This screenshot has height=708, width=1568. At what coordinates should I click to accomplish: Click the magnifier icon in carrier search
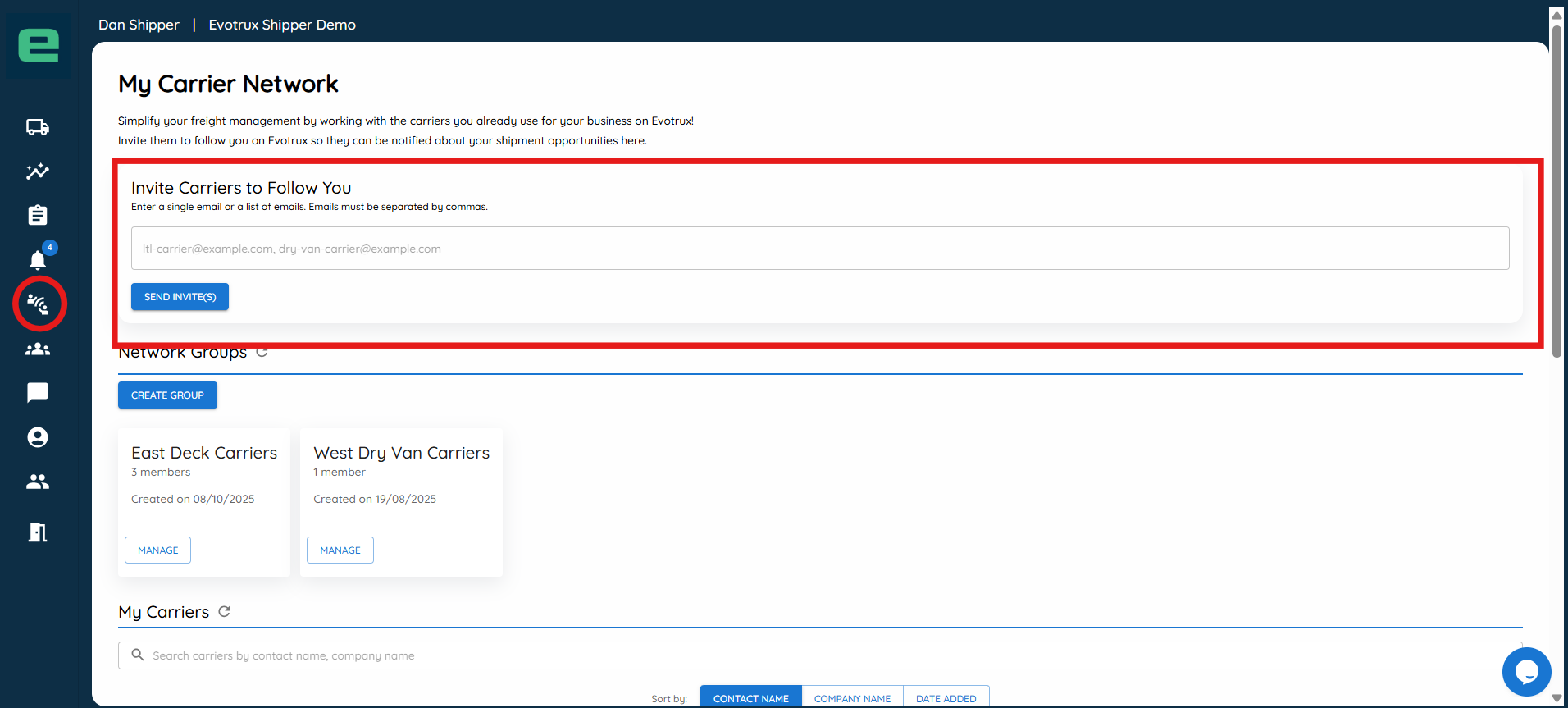point(138,655)
